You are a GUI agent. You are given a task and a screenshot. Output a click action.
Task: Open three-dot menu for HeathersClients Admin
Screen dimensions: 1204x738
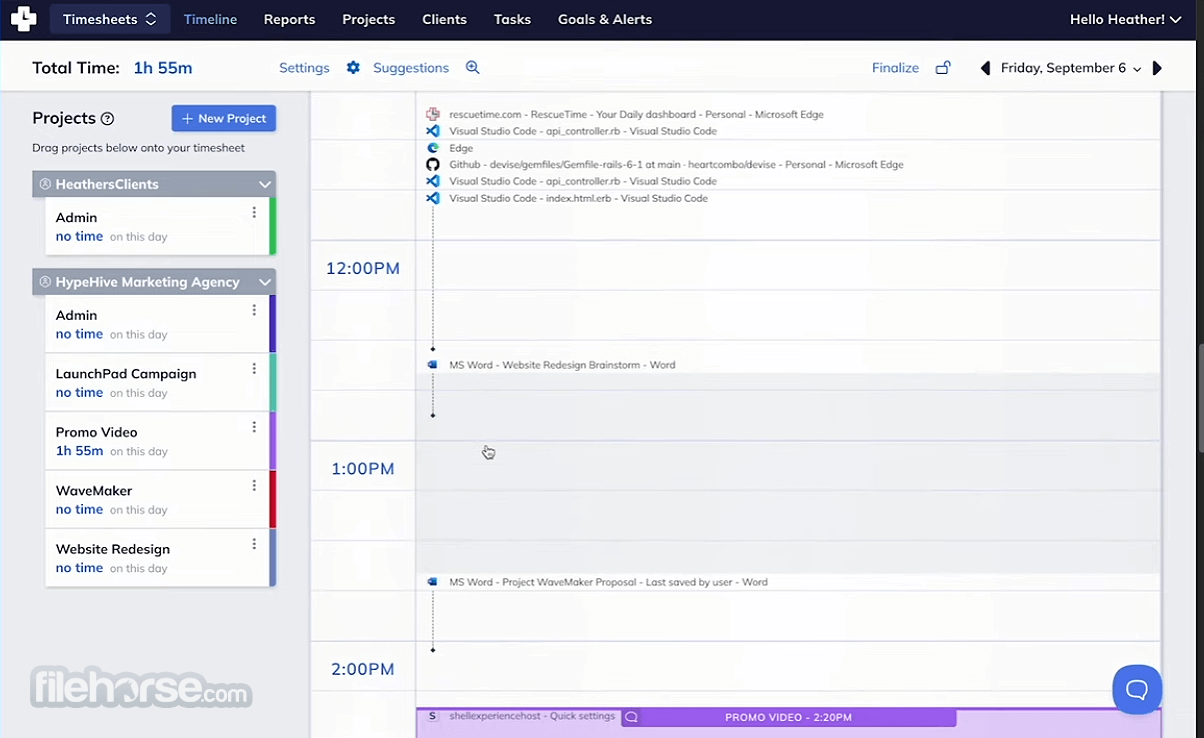[x=254, y=212]
